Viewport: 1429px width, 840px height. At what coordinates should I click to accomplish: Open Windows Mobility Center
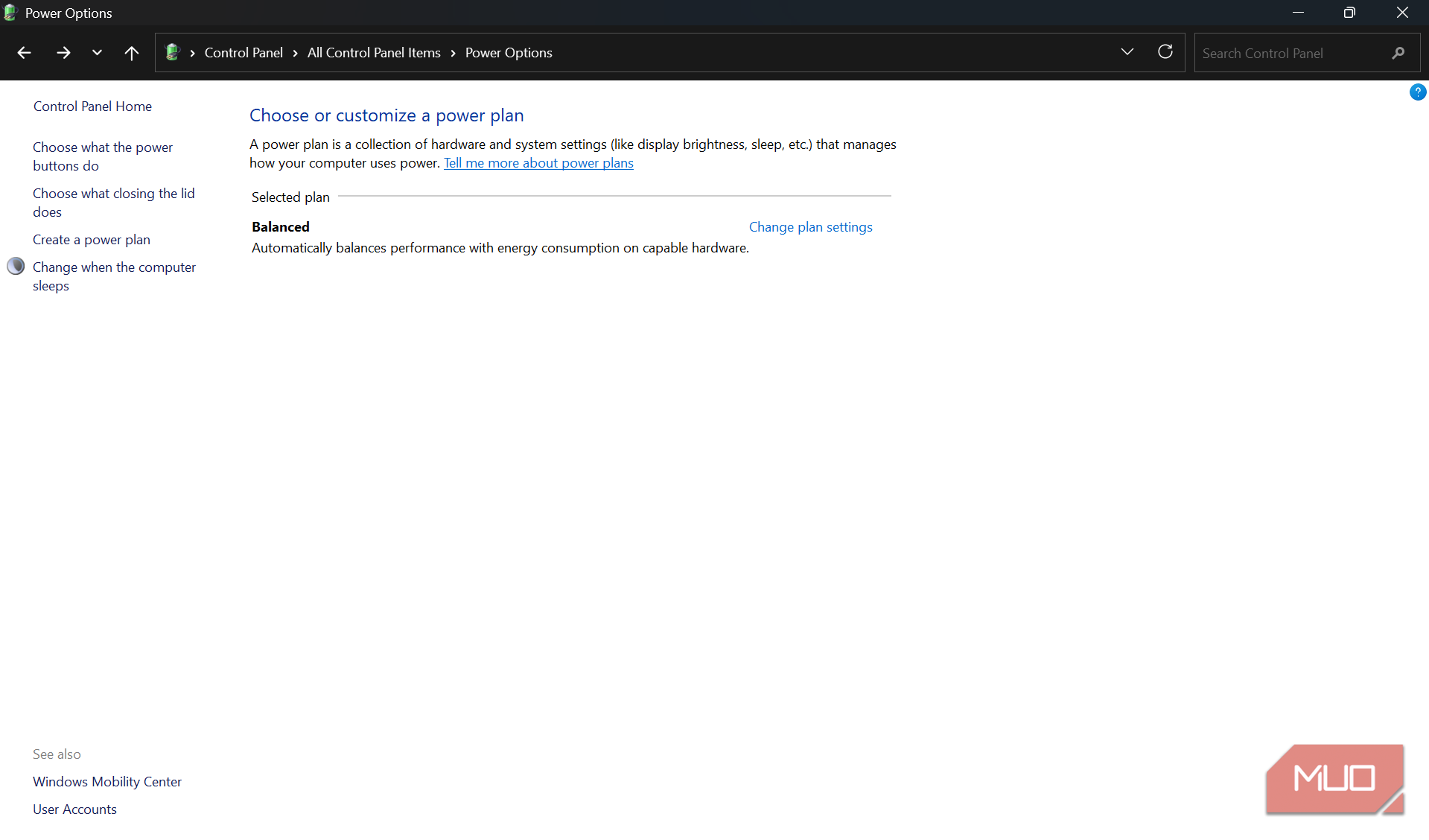pyautogui.click(x=107, y=782)
